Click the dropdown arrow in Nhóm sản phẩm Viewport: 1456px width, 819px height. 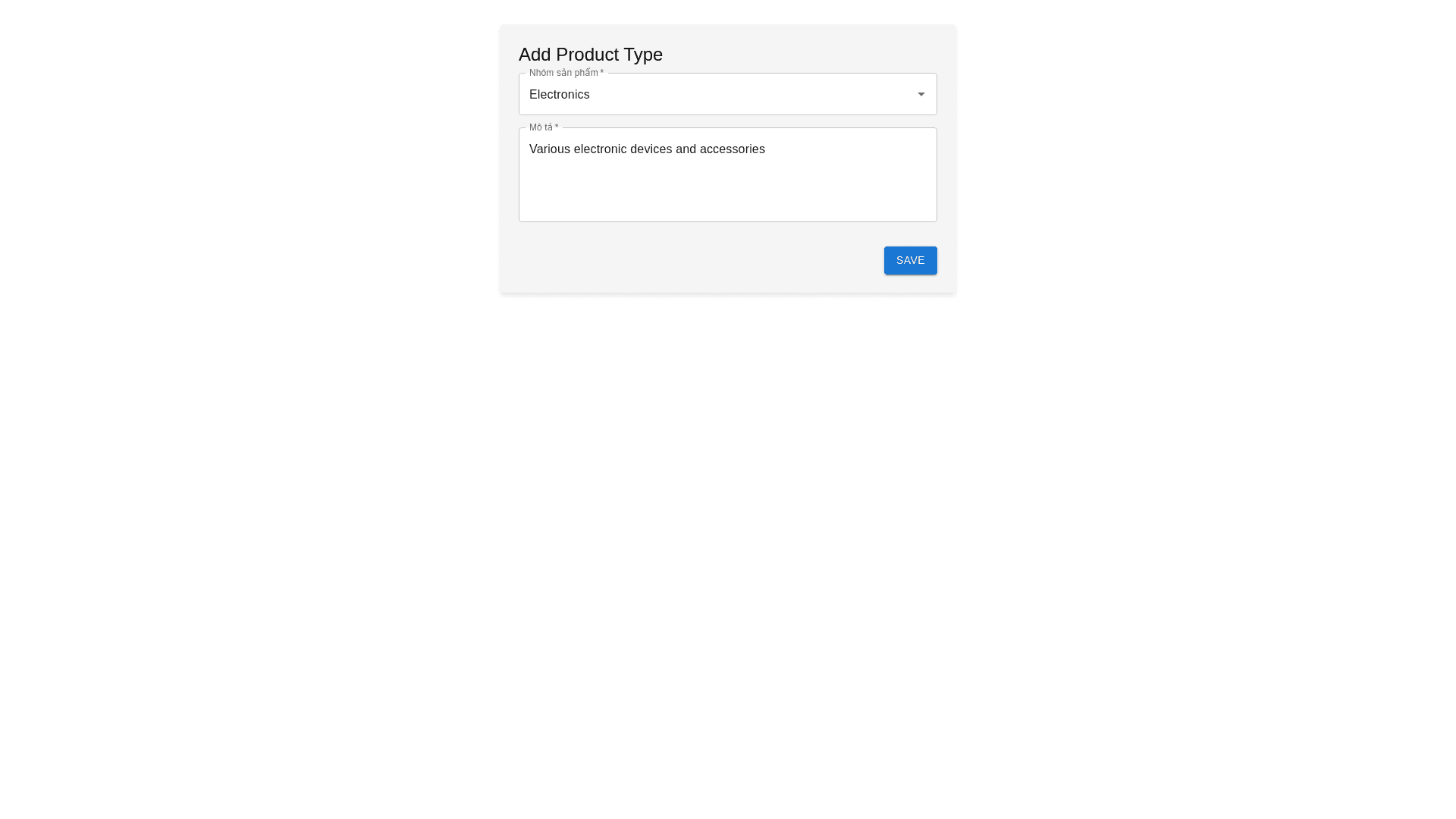(921, 94)
